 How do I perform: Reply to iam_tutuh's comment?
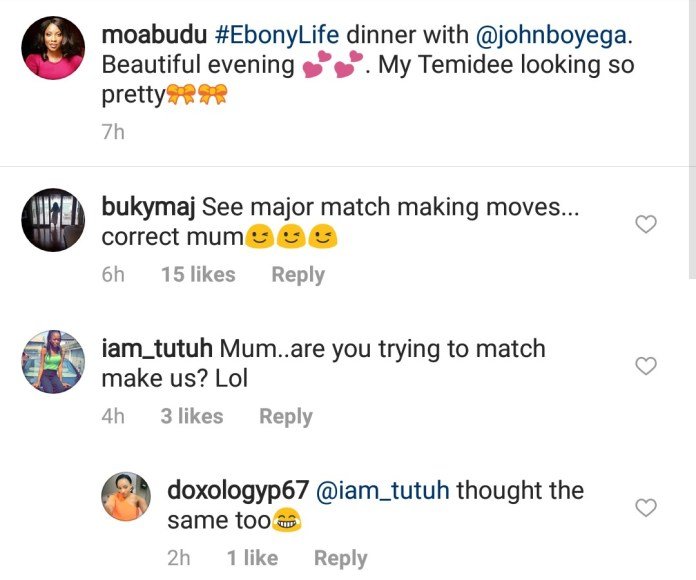point(286,417)
